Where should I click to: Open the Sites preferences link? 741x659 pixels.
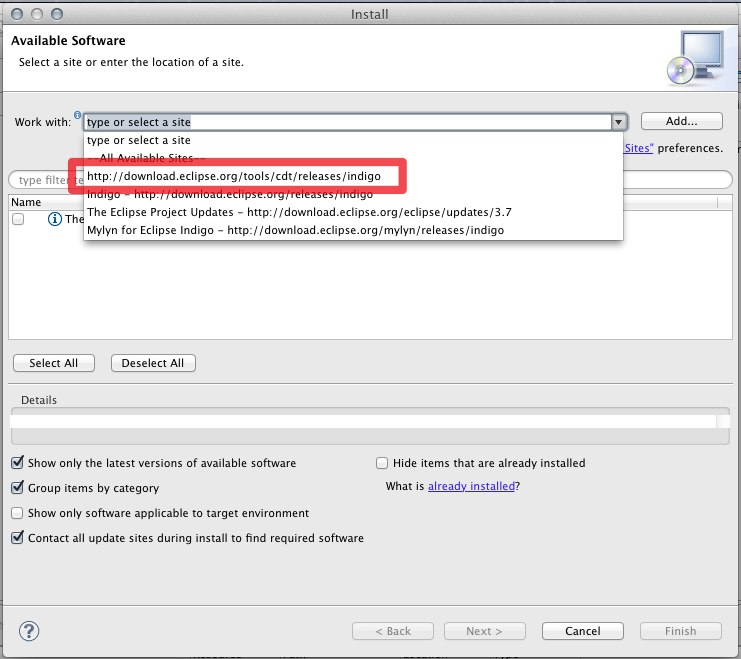point(638,148)
